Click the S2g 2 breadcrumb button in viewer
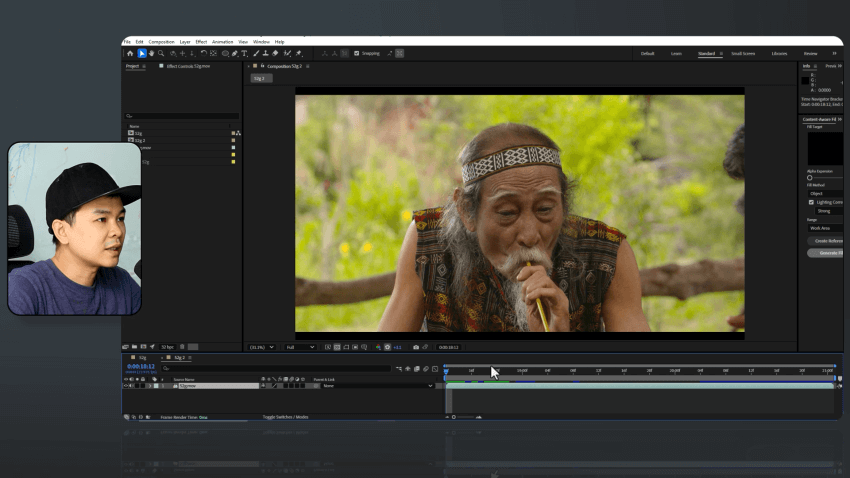The height and width of the screenshot is (478, 850). click(261, 79)
